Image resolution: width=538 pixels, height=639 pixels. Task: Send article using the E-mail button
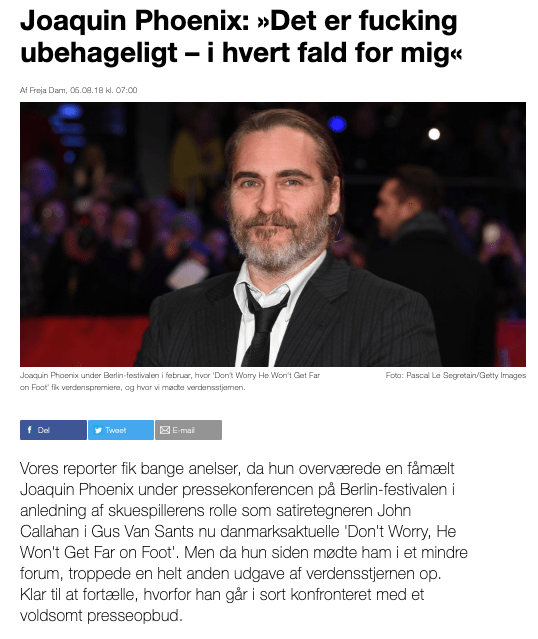[x=188, y=430]
